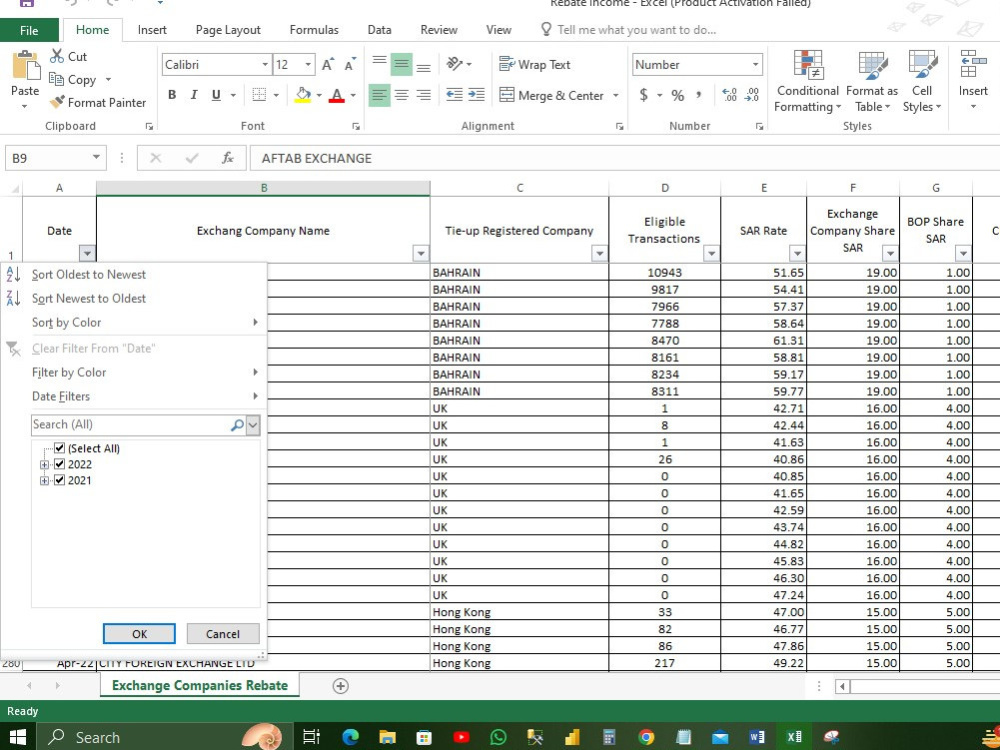1000x750 pixels.
Task: Open the File tab
Action: 29,30
